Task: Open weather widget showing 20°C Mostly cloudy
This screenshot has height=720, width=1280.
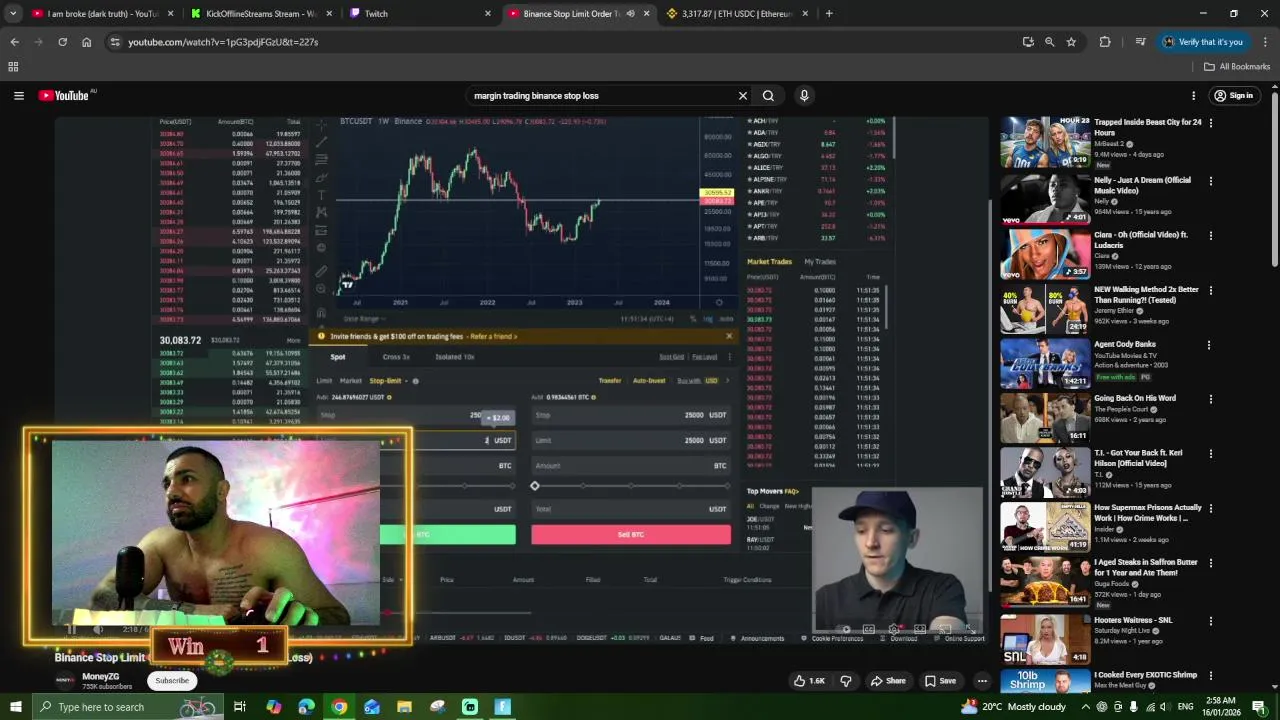Action: 1013,707
